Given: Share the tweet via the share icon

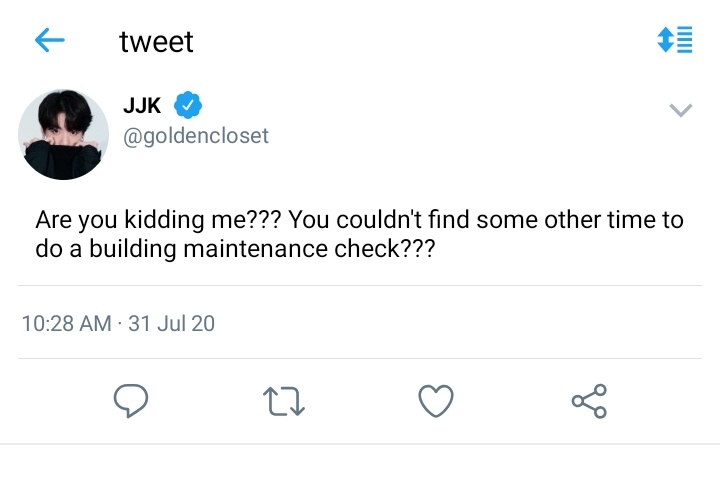Looking at the screenshot, I should click(589, 401).
